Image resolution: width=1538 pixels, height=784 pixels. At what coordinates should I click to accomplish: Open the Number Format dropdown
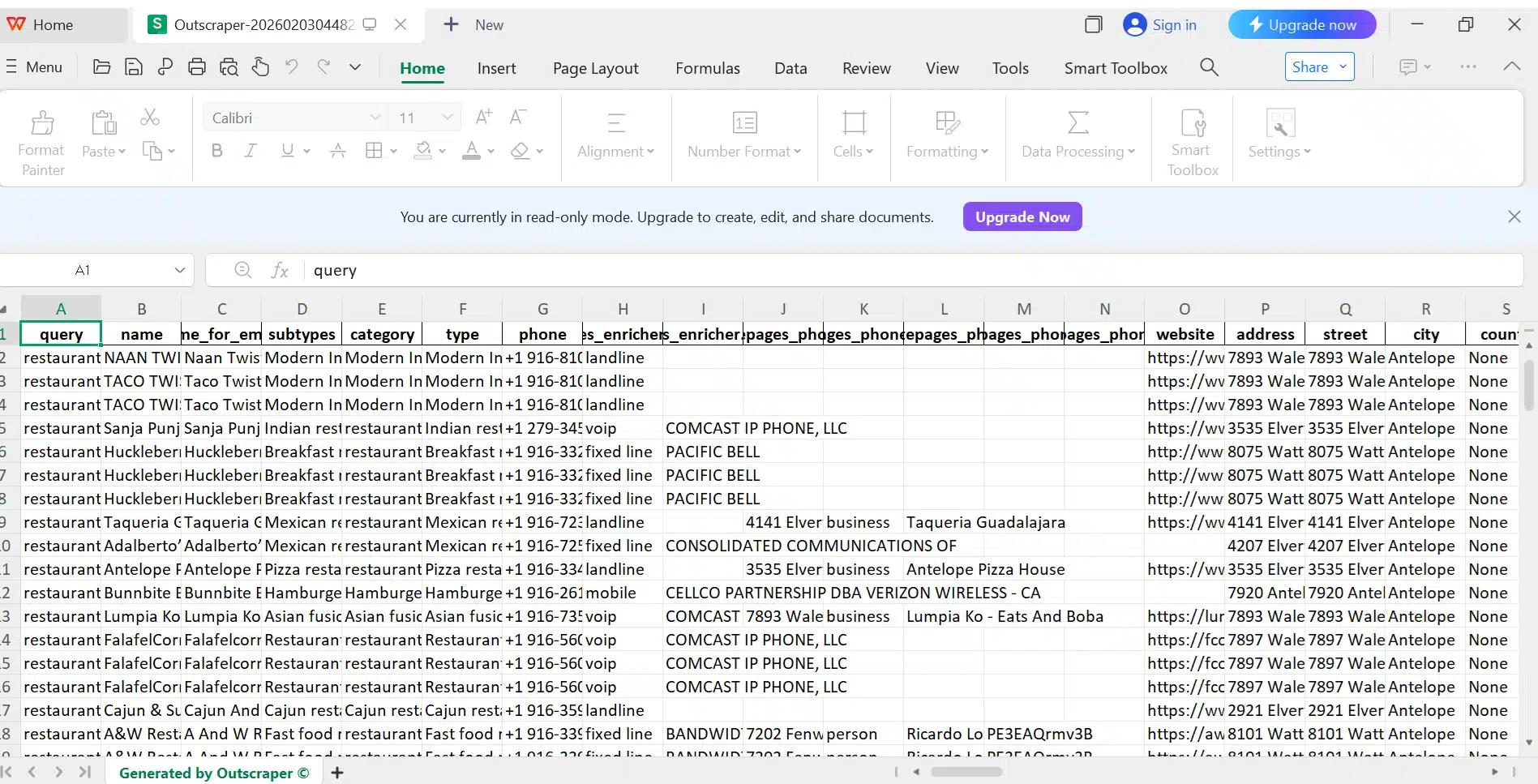(x=744, y=151)
